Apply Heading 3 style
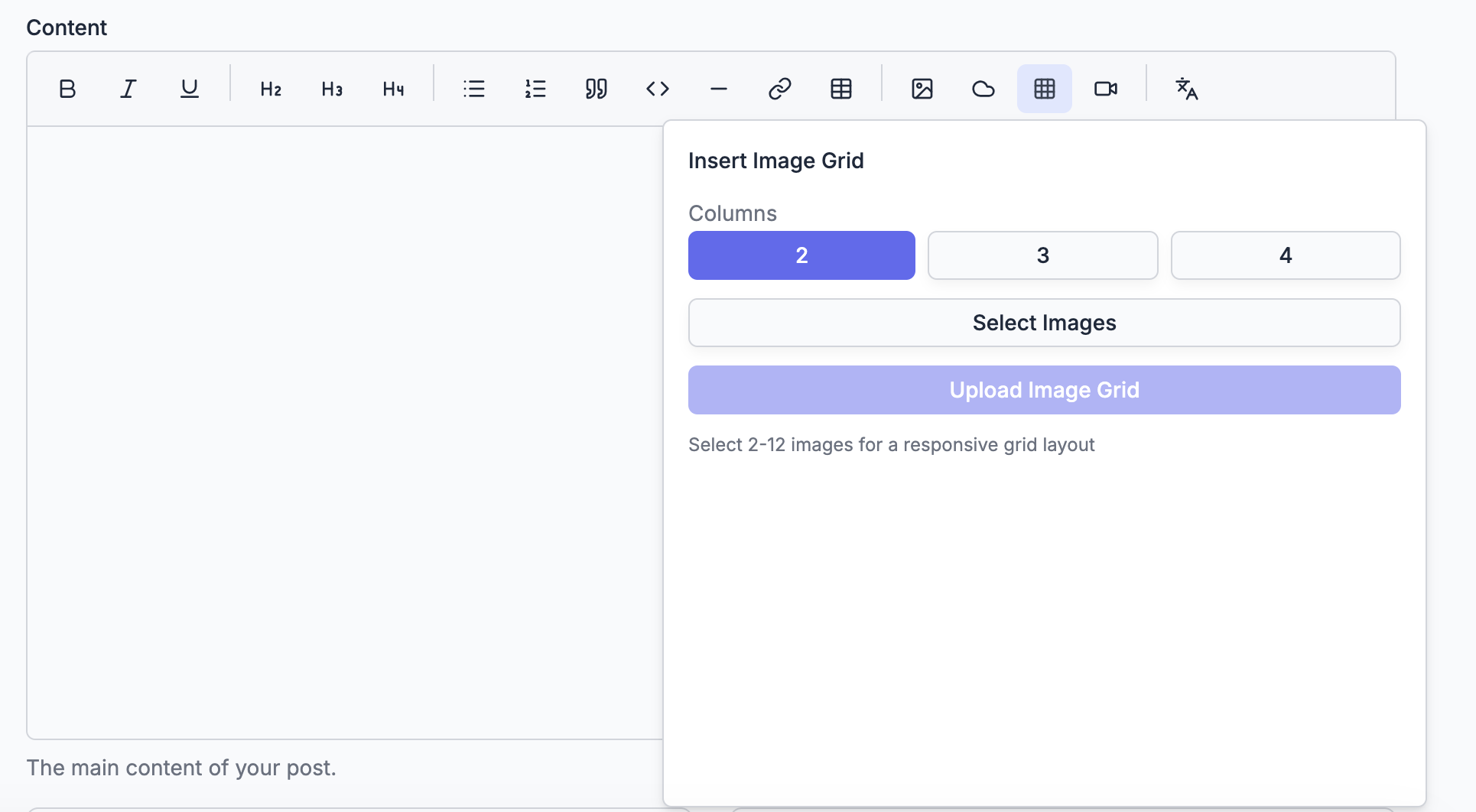 point(332,89)
